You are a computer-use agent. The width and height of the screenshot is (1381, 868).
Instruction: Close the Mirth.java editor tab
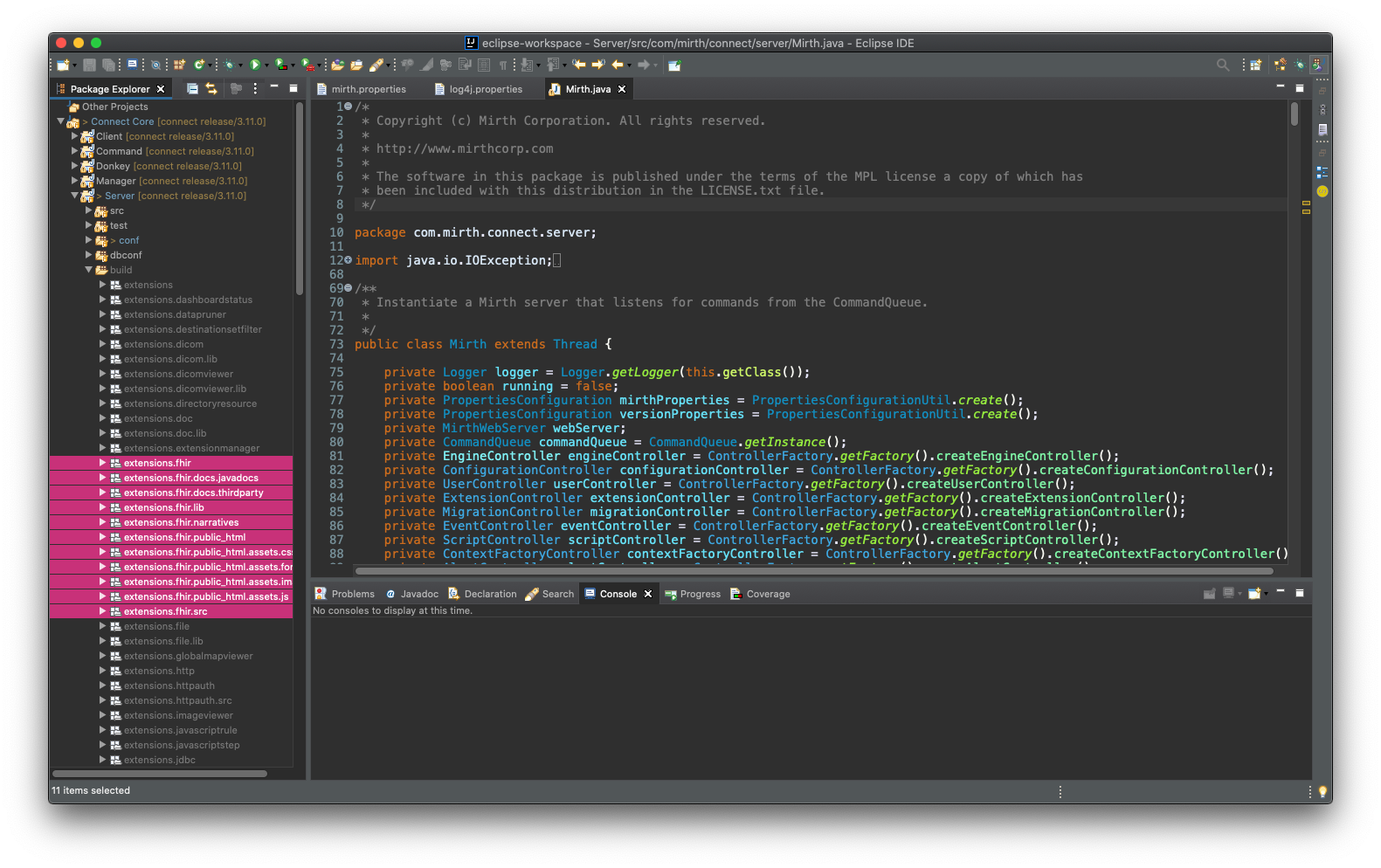tap(622, 89)
